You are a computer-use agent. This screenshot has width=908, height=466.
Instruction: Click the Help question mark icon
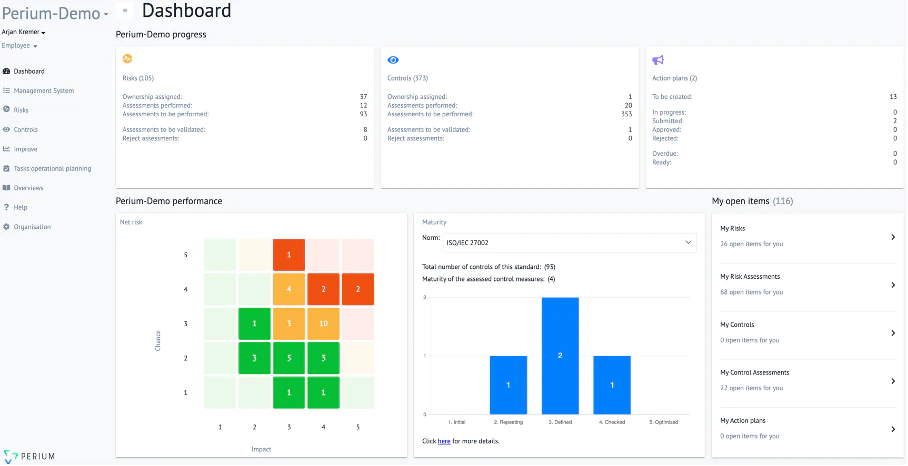pos(7,207)
